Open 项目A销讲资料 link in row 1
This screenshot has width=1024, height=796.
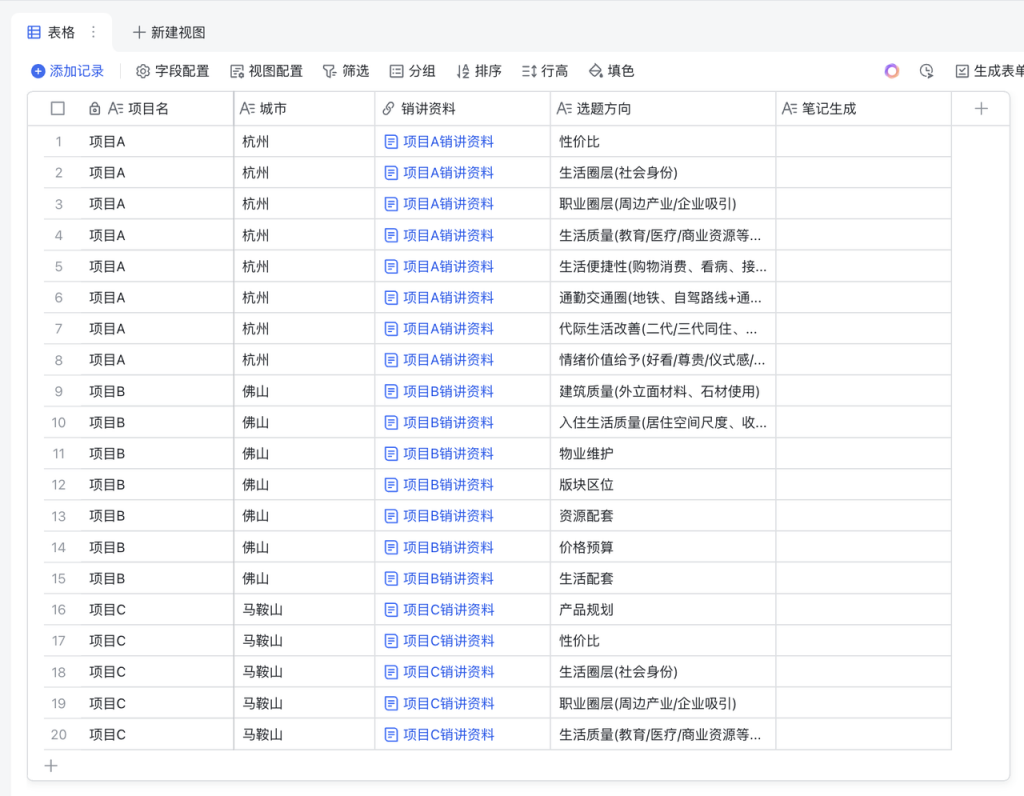[448, 142]
